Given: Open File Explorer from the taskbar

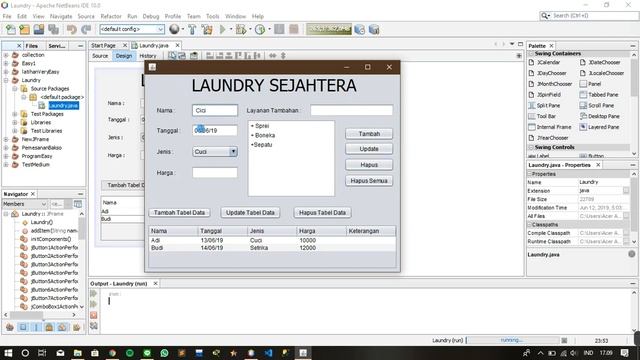Looking at the screenshot, I should [x=78, y=353].
